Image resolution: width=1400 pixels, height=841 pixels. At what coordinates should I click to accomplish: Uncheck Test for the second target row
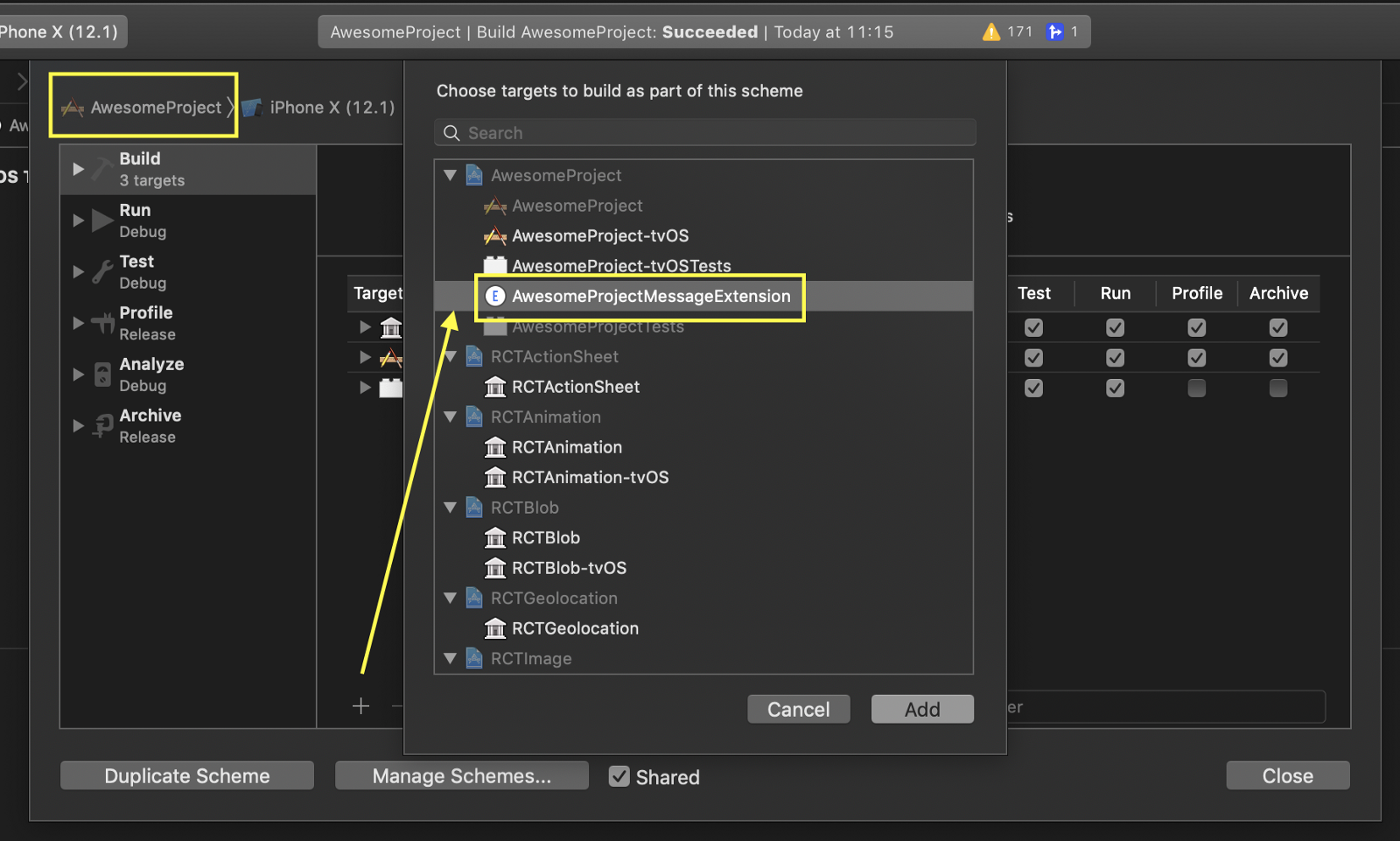point(1033,358)
